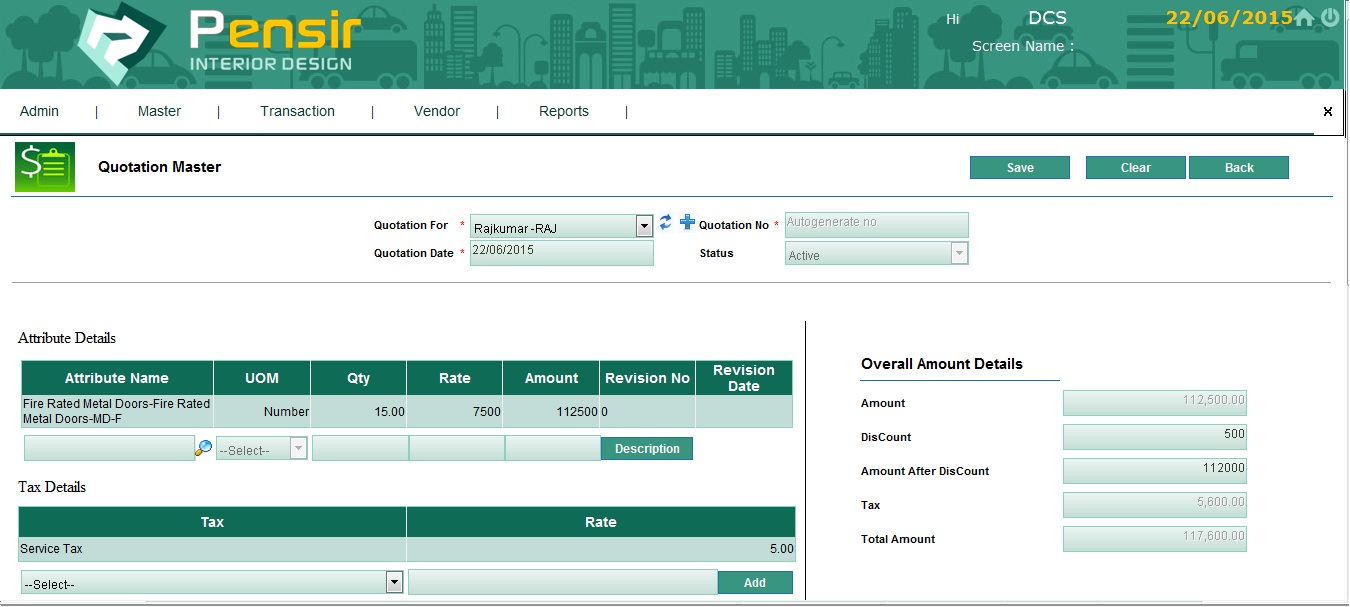1350x607 pixels.
Task: Open the Quotation For dropdown
Action: point(644,227)
